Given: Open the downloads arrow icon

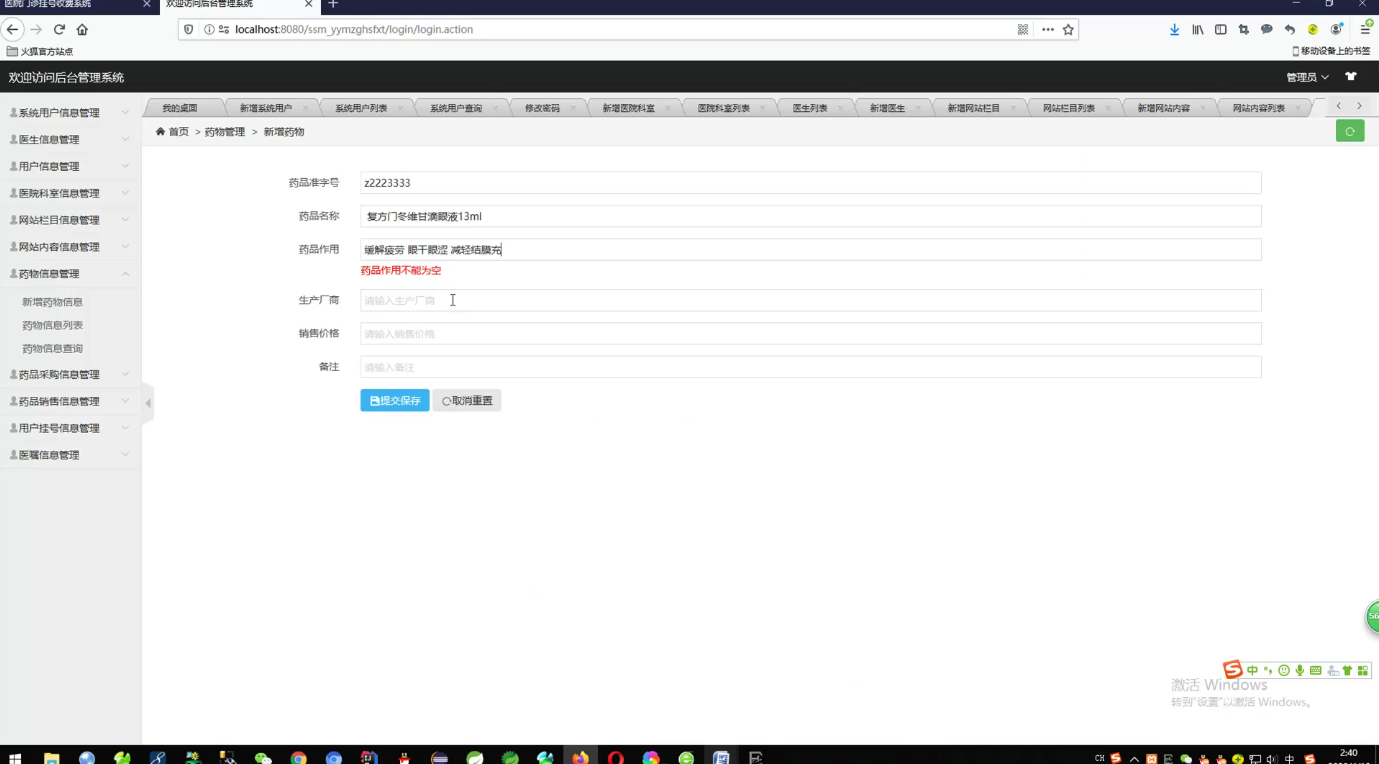Looking at the screenshot, I should coord(1174,30).
